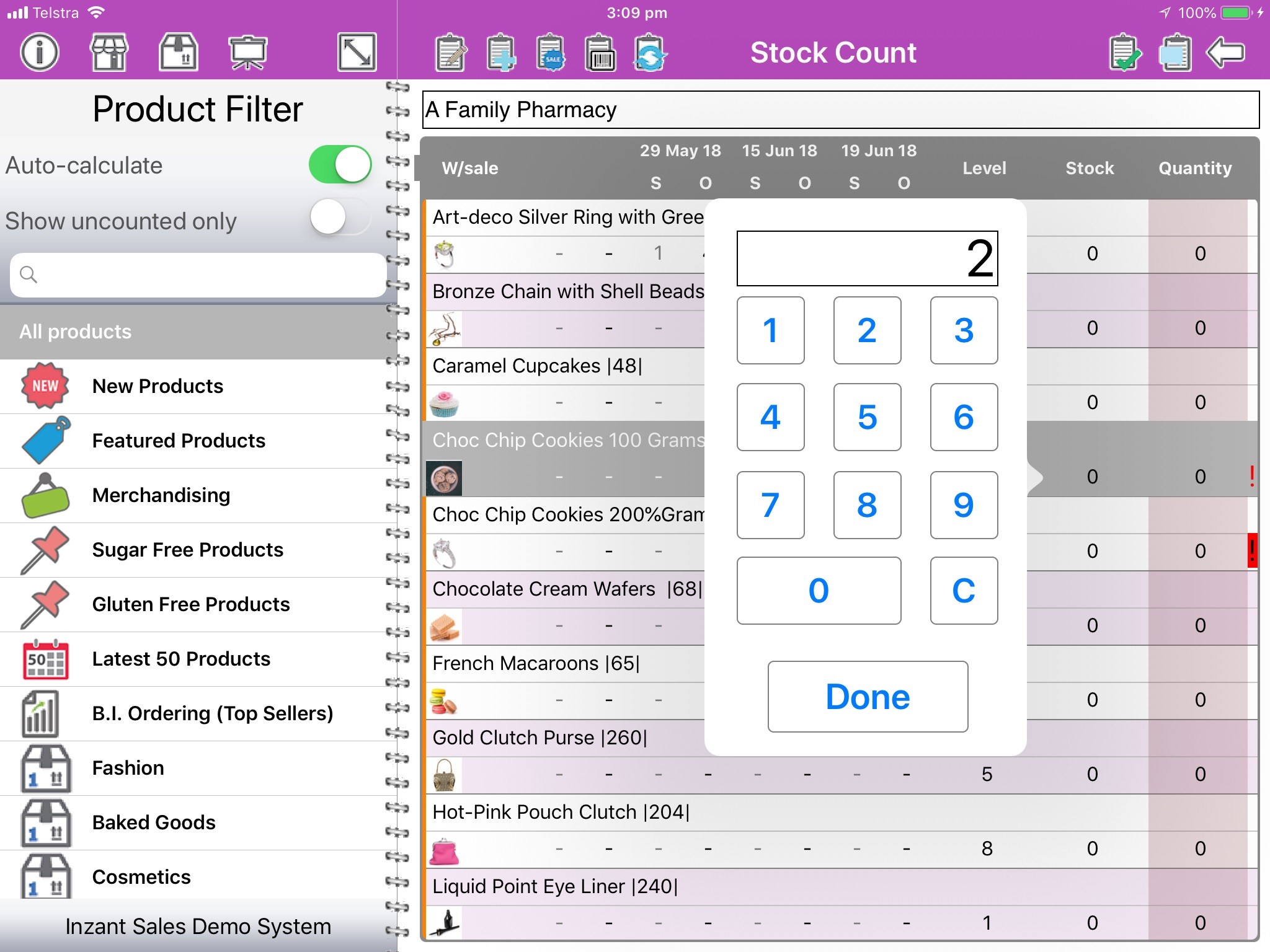The image size is (1270, 952).
Task: Disable the Auto-calculate switch
Action: click(x=340, y=165)
